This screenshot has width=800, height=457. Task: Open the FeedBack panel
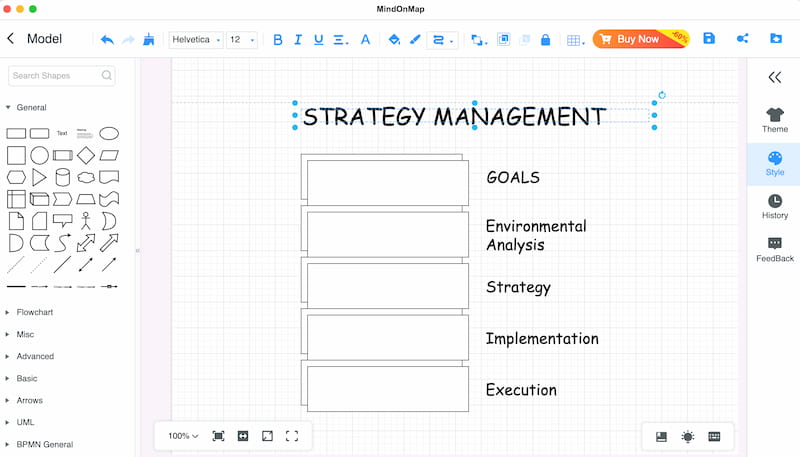(x=774, y=250)
